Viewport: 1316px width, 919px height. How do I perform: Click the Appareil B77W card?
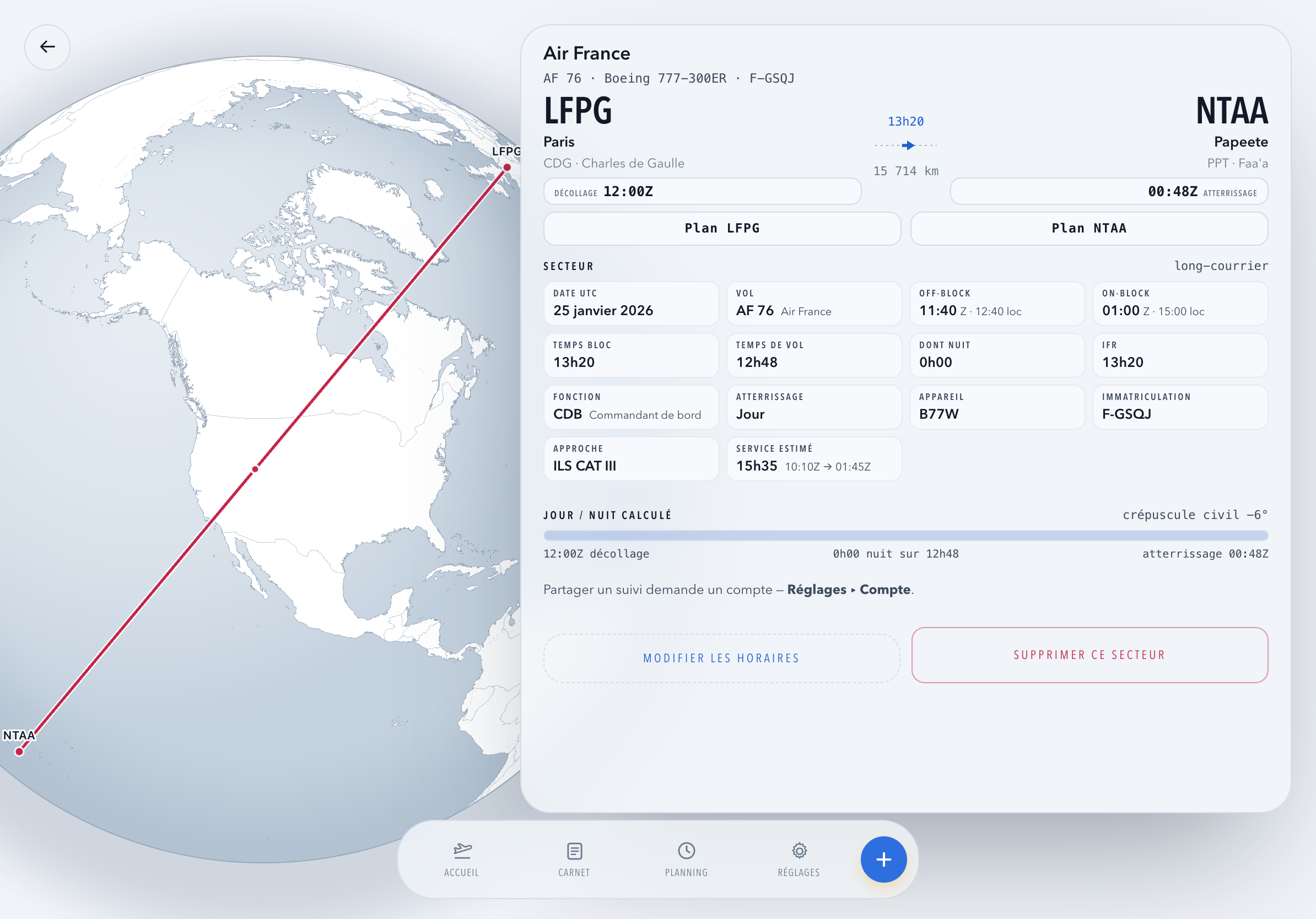(997, 407)
